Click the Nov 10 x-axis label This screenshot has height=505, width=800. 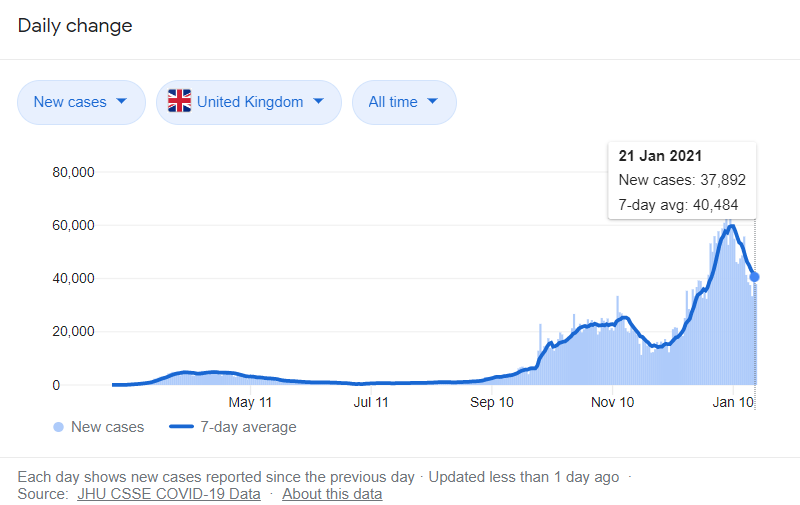coord(612,403)
